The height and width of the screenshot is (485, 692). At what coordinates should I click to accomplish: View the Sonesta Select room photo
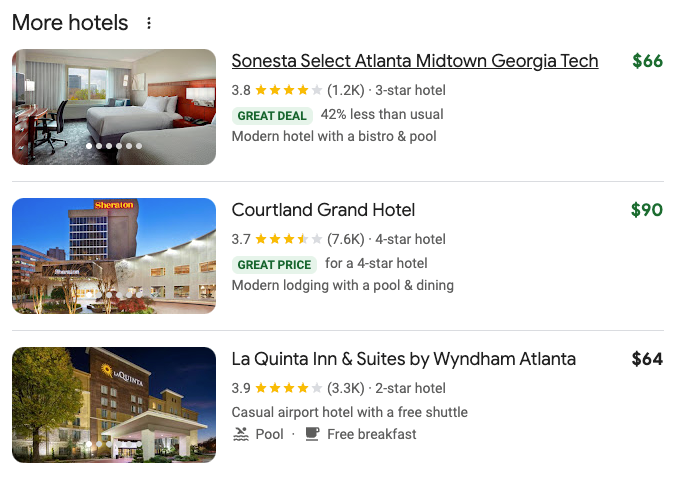point(114,106)
